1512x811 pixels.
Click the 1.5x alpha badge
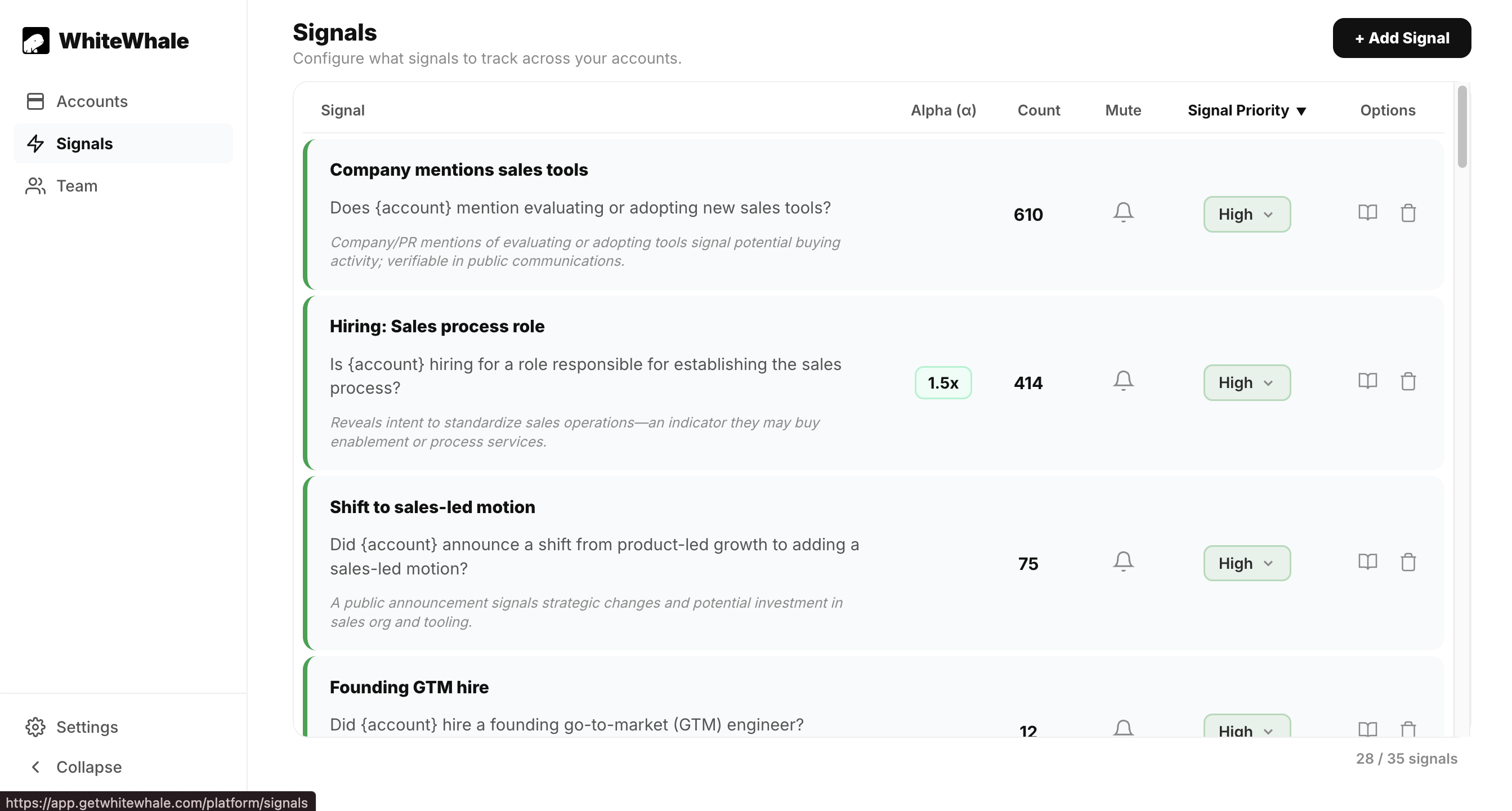943,383
